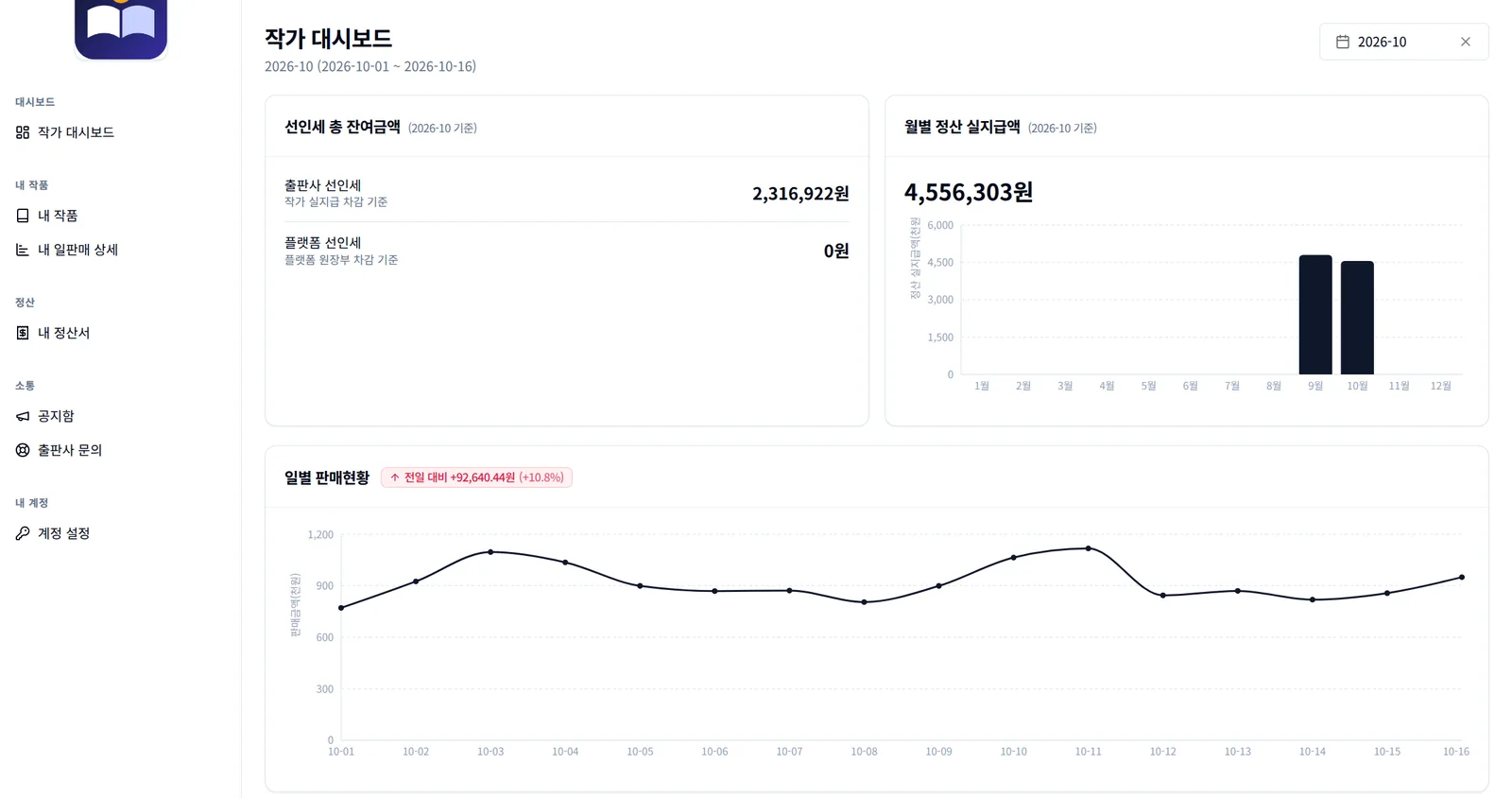Navigate to 내 정산서
Screen dimensions: 1512x798
click(121, 333)
